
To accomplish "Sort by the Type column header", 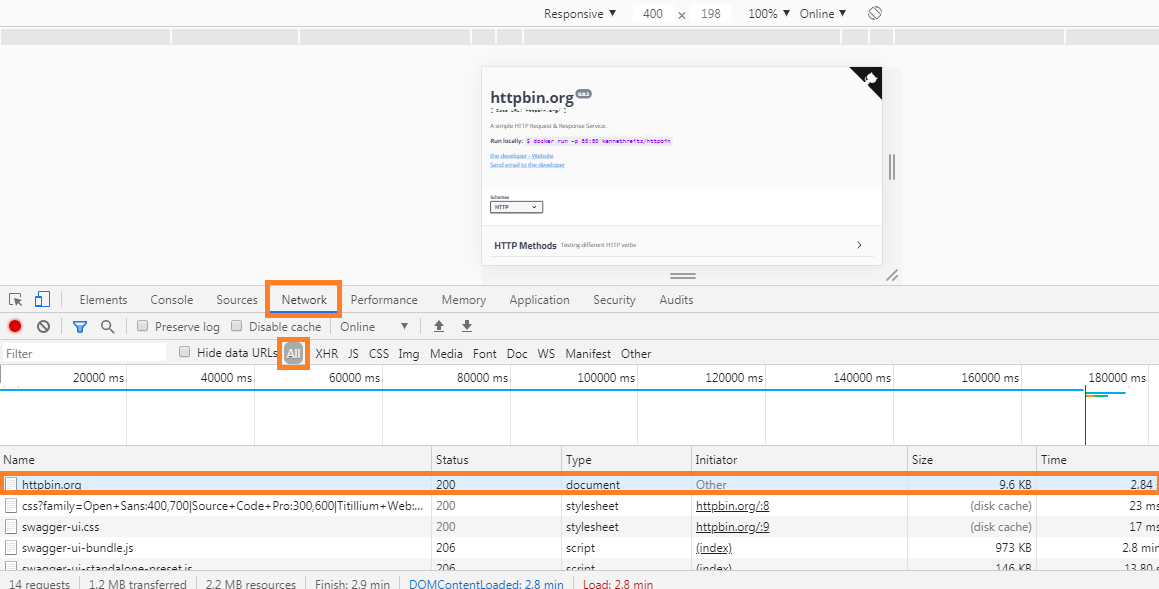I will (x=627, y=460).
